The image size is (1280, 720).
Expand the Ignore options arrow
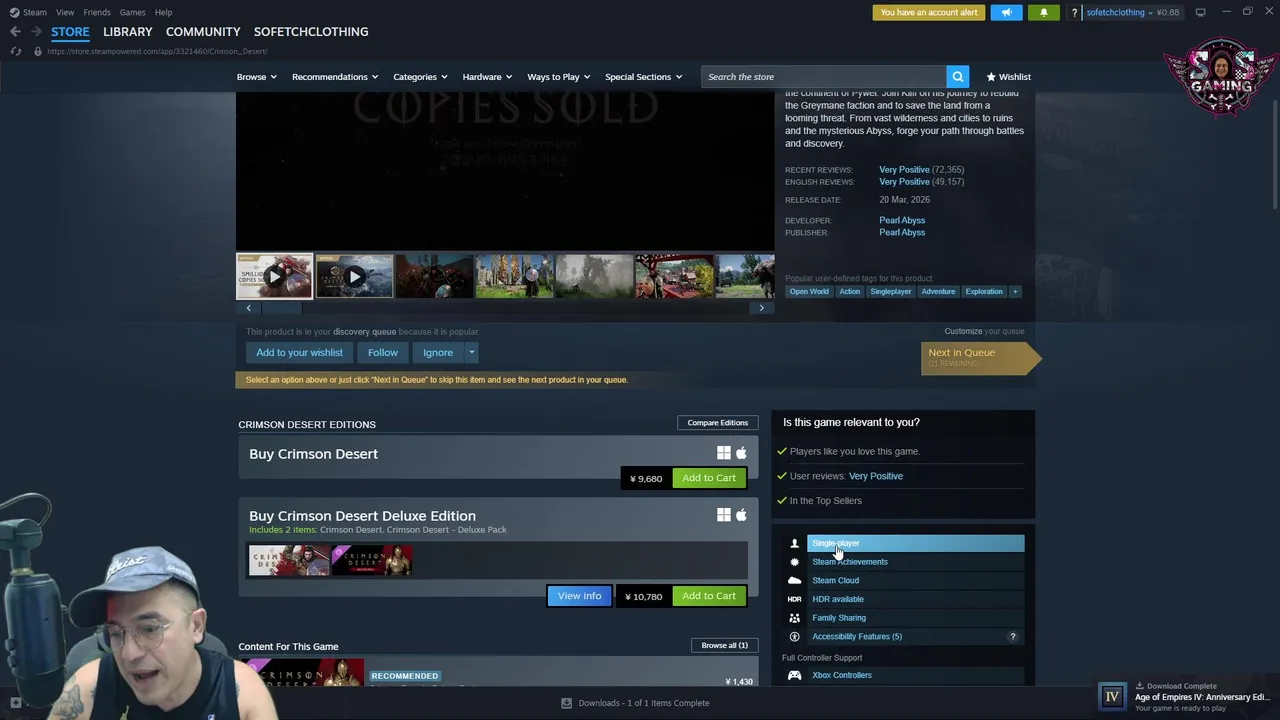tap(471, 352)
